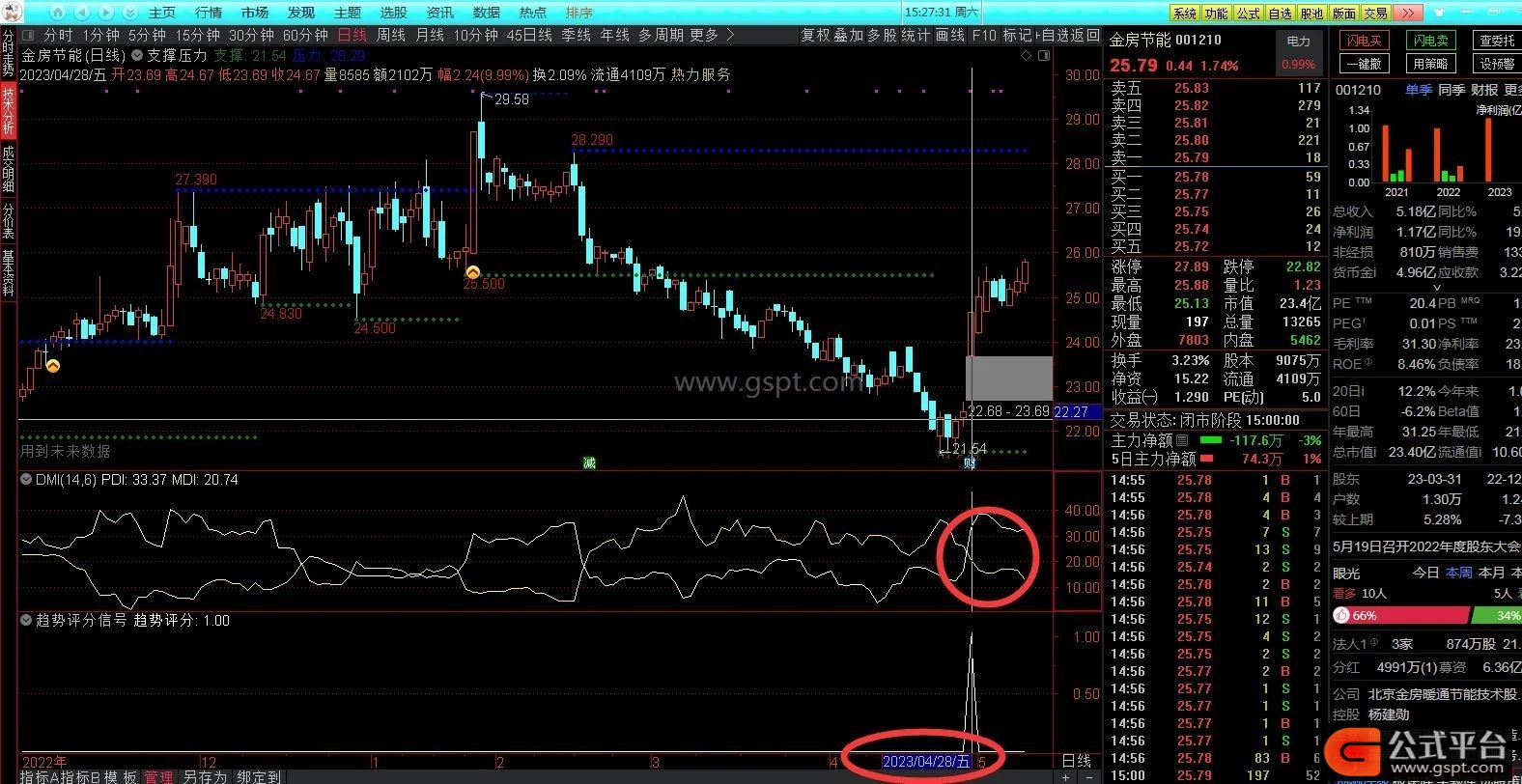
Task: Click the 闪电买 button
Action: pos(1365,41)
